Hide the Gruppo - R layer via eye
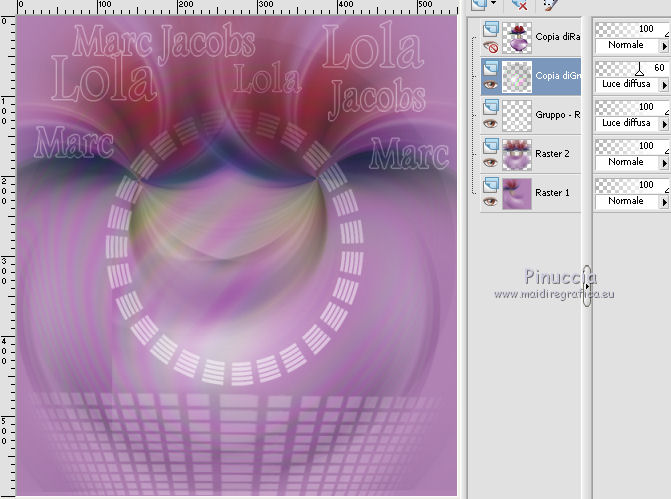 (490, 124)
